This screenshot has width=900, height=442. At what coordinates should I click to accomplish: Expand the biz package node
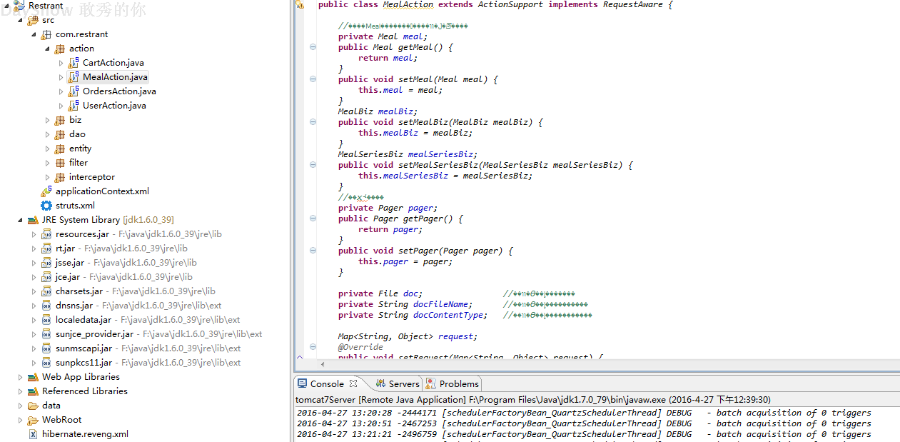[x=48, y=120]
